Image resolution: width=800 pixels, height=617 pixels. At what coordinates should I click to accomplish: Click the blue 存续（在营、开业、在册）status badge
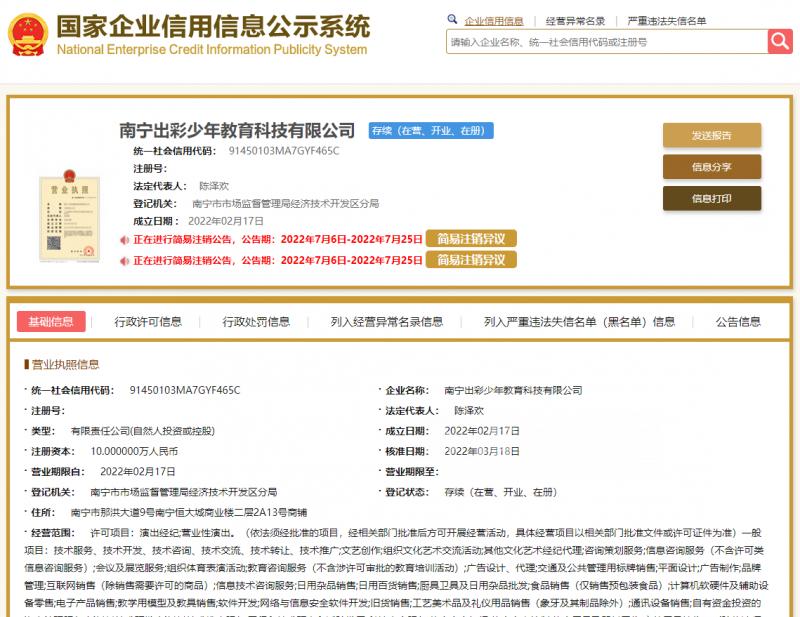click(x=431, y=131)
